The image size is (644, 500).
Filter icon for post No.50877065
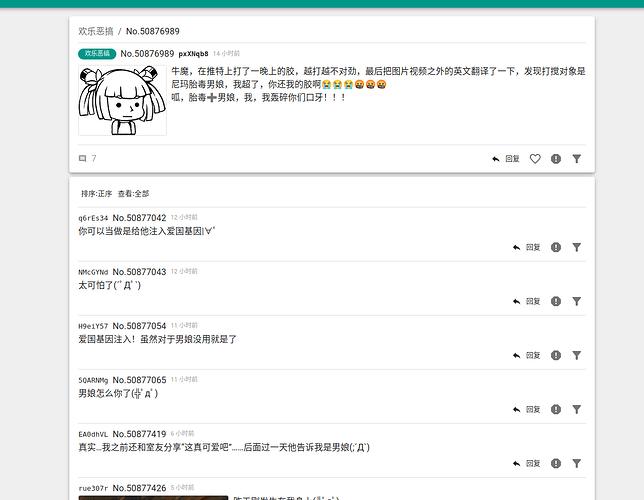(x=577, y=409)
